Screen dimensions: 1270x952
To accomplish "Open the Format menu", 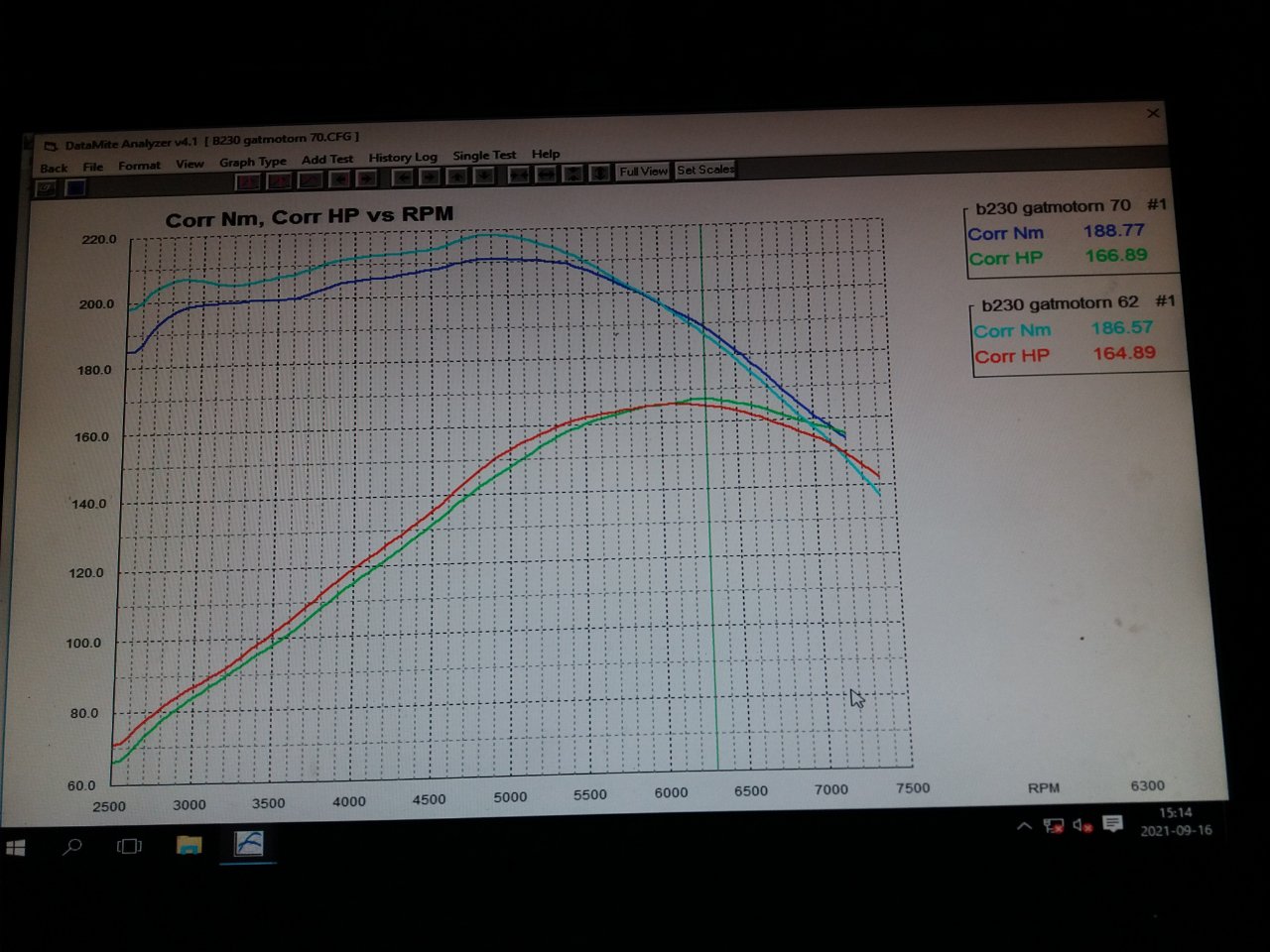I will coord(139,166).
